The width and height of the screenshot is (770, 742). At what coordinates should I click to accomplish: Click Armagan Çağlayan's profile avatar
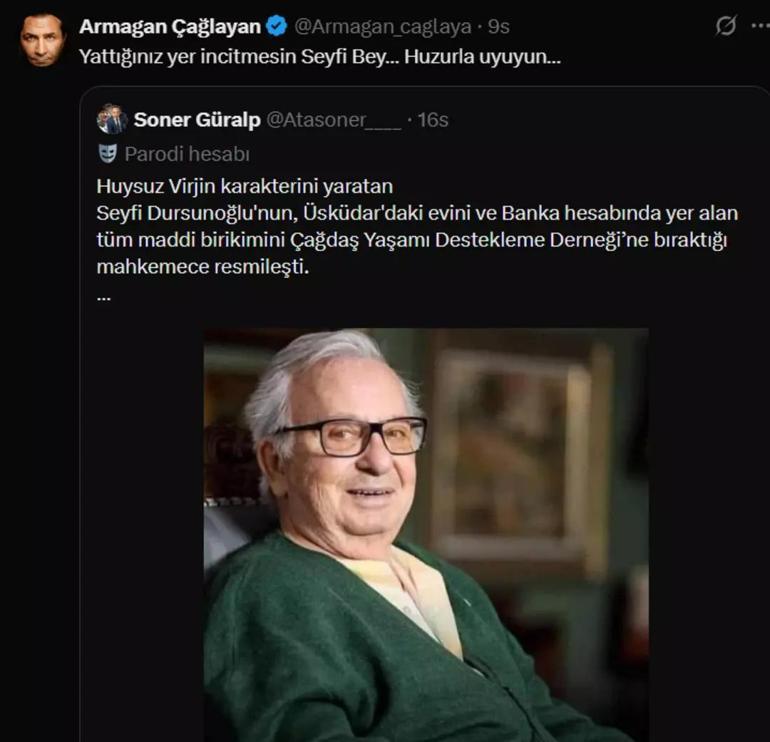43,40
